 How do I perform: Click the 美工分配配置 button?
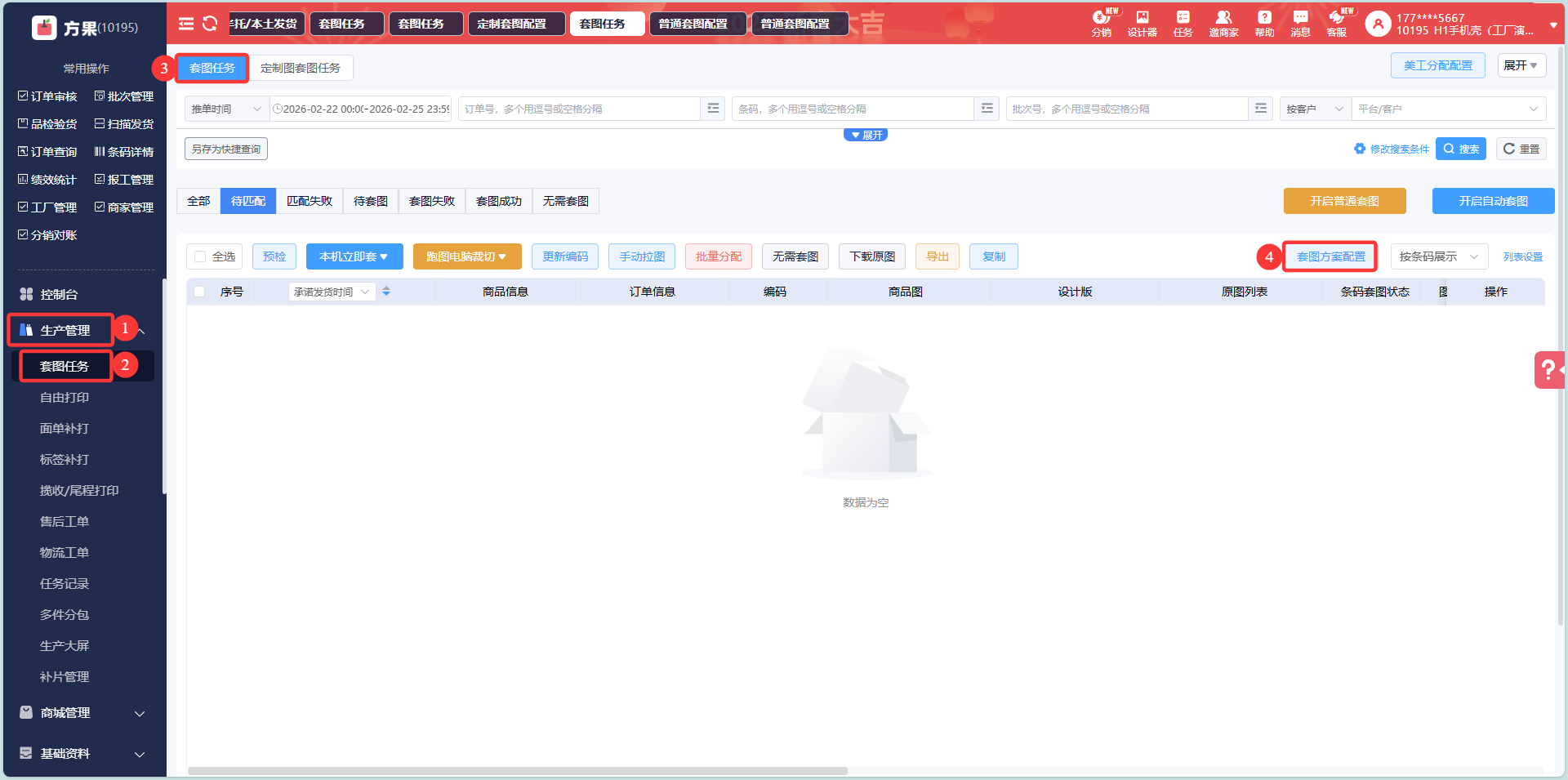pyautogui.click(x=1438, y=65)
